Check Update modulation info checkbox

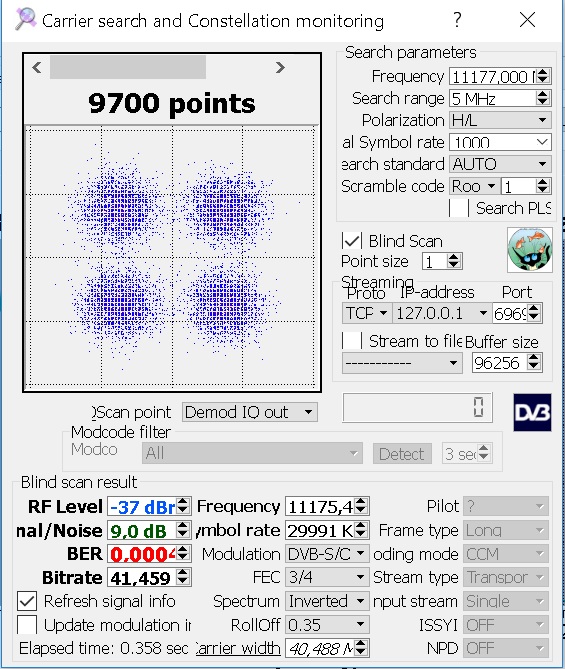pos(27,625)
